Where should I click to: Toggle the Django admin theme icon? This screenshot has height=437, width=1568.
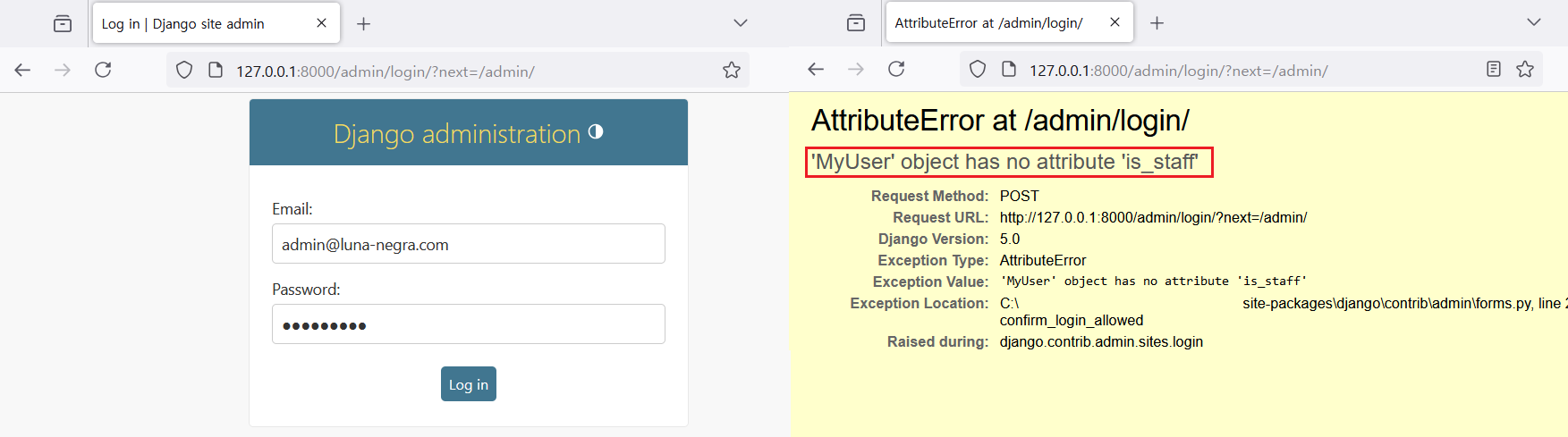(x=596, y=132)
